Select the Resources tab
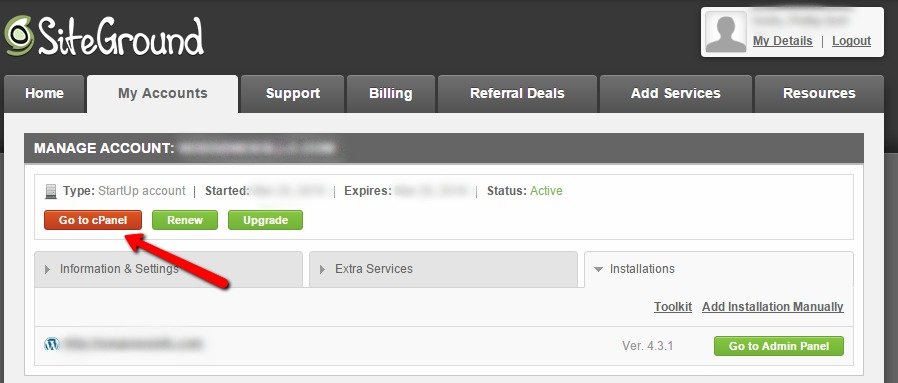 point(819,94)
